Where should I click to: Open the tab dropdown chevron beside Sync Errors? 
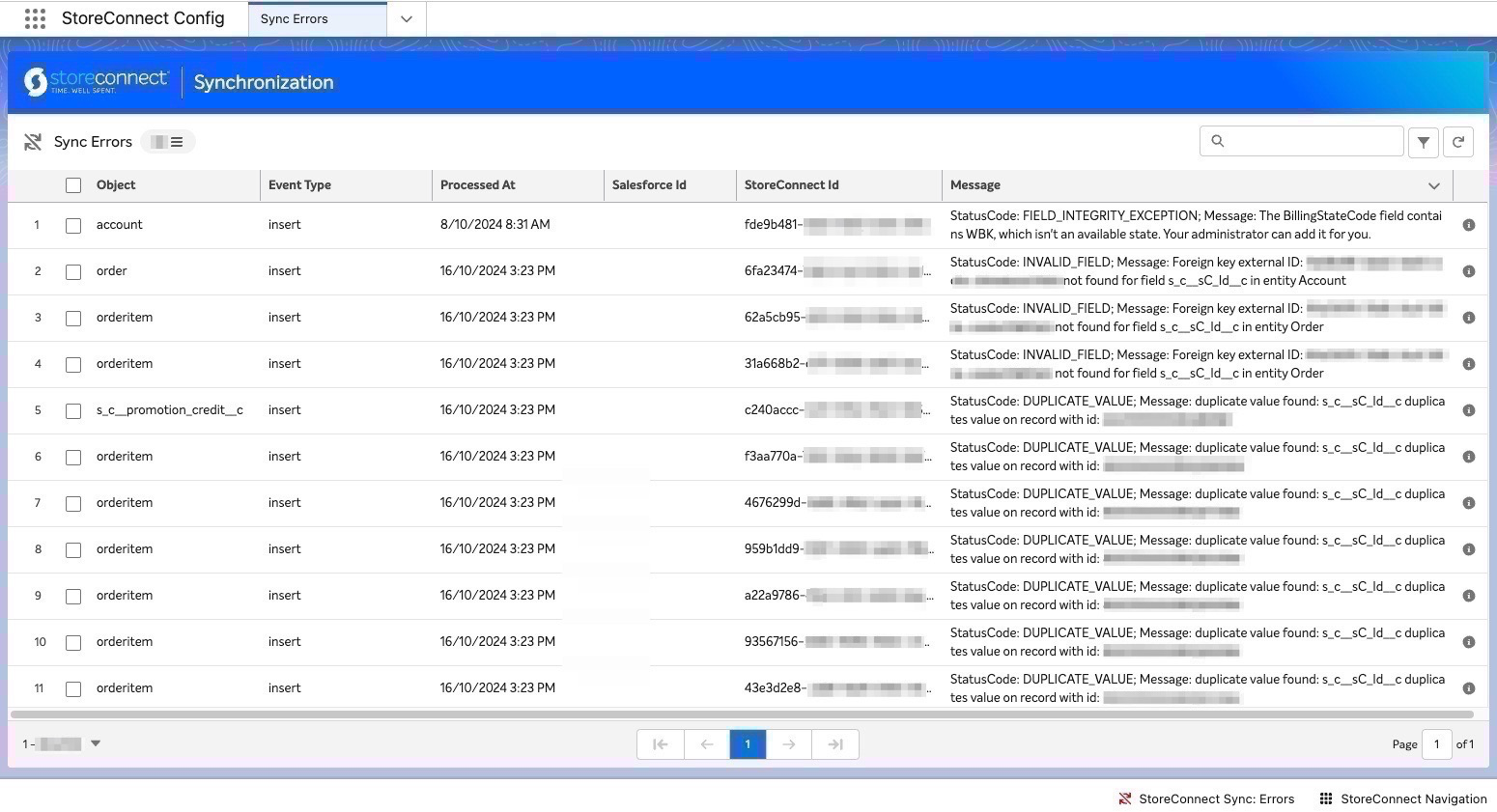[407, 19]
